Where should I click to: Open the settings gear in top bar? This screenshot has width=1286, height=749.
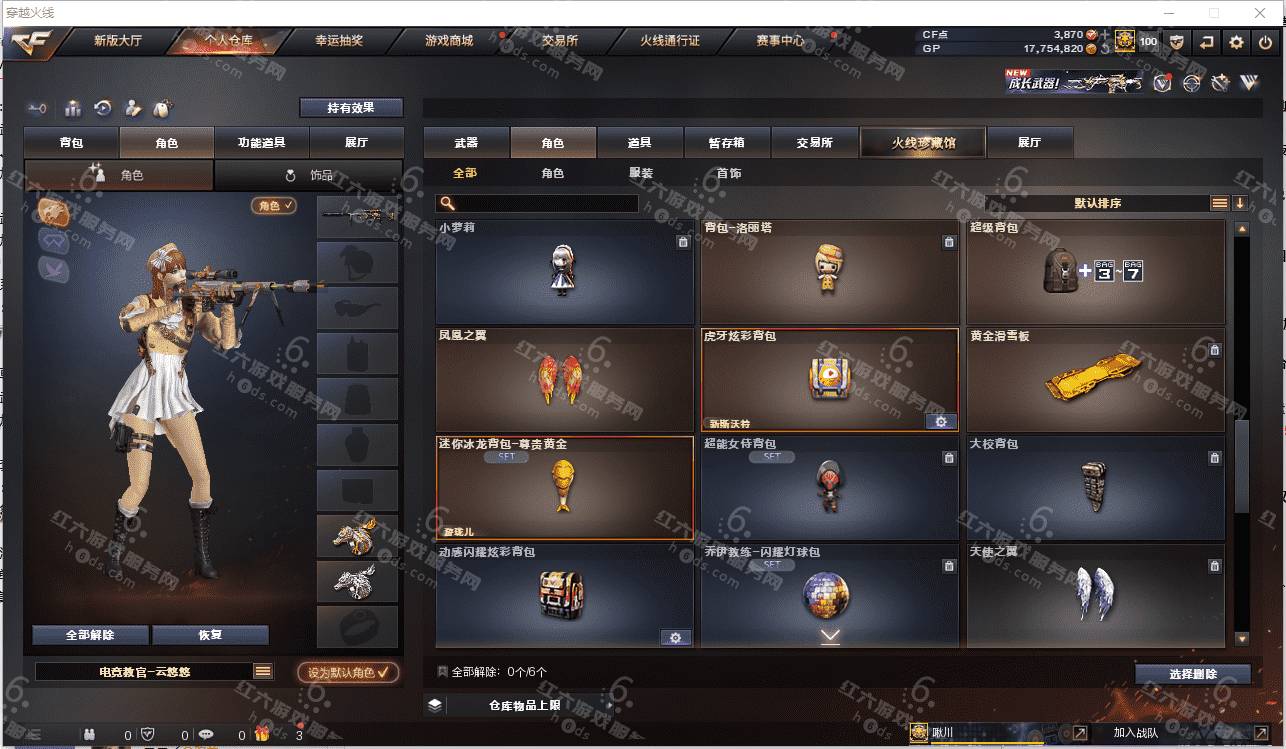pos(1237,42)
